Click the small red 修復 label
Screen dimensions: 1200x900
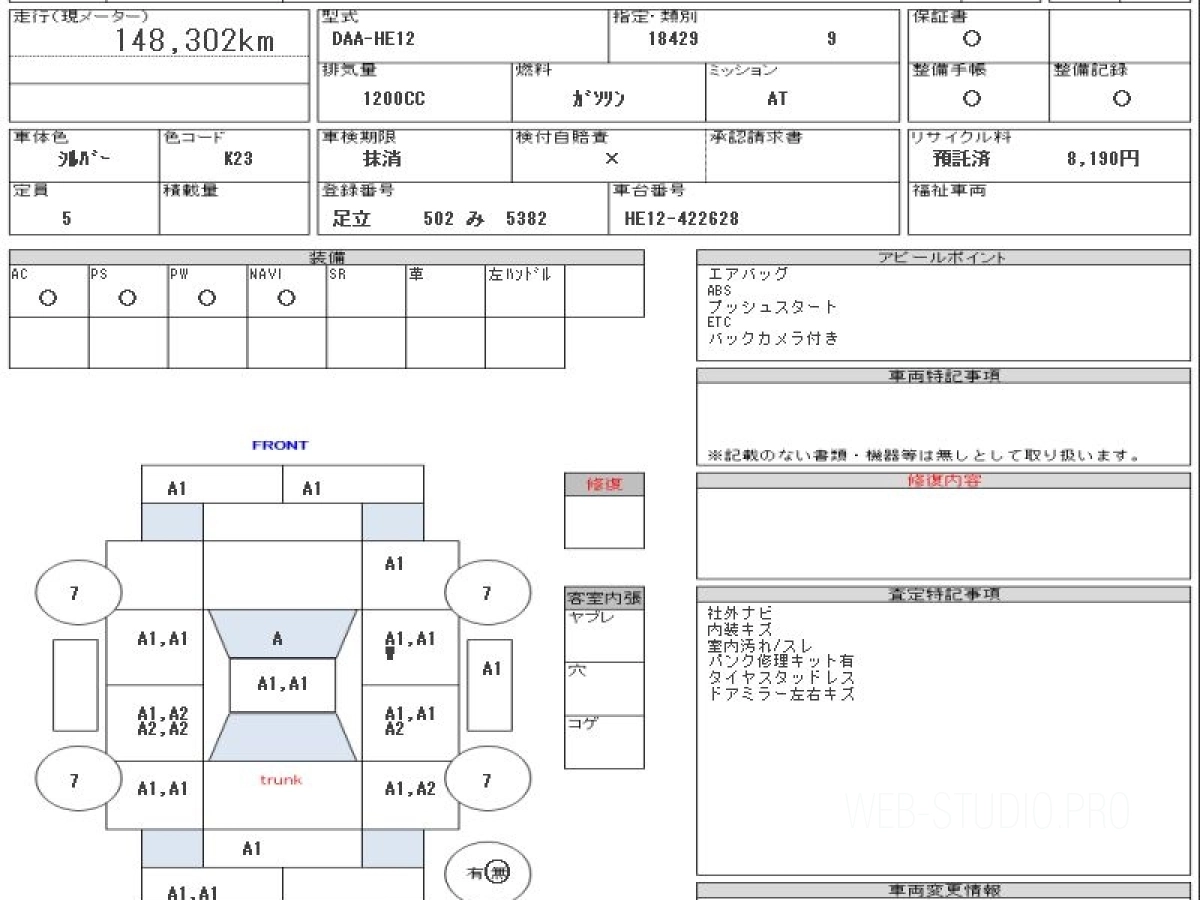(x=604, y=484)
